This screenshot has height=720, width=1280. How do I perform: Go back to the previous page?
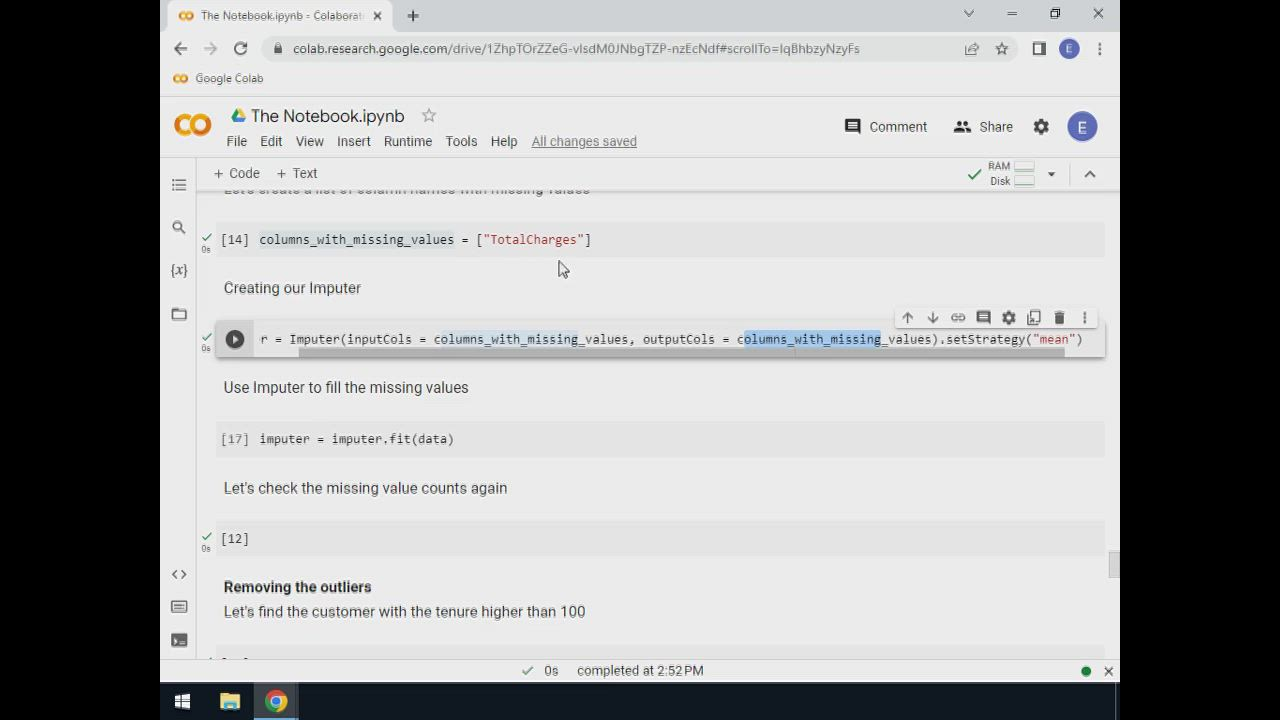pyautogui.click(x=180, y=48)
